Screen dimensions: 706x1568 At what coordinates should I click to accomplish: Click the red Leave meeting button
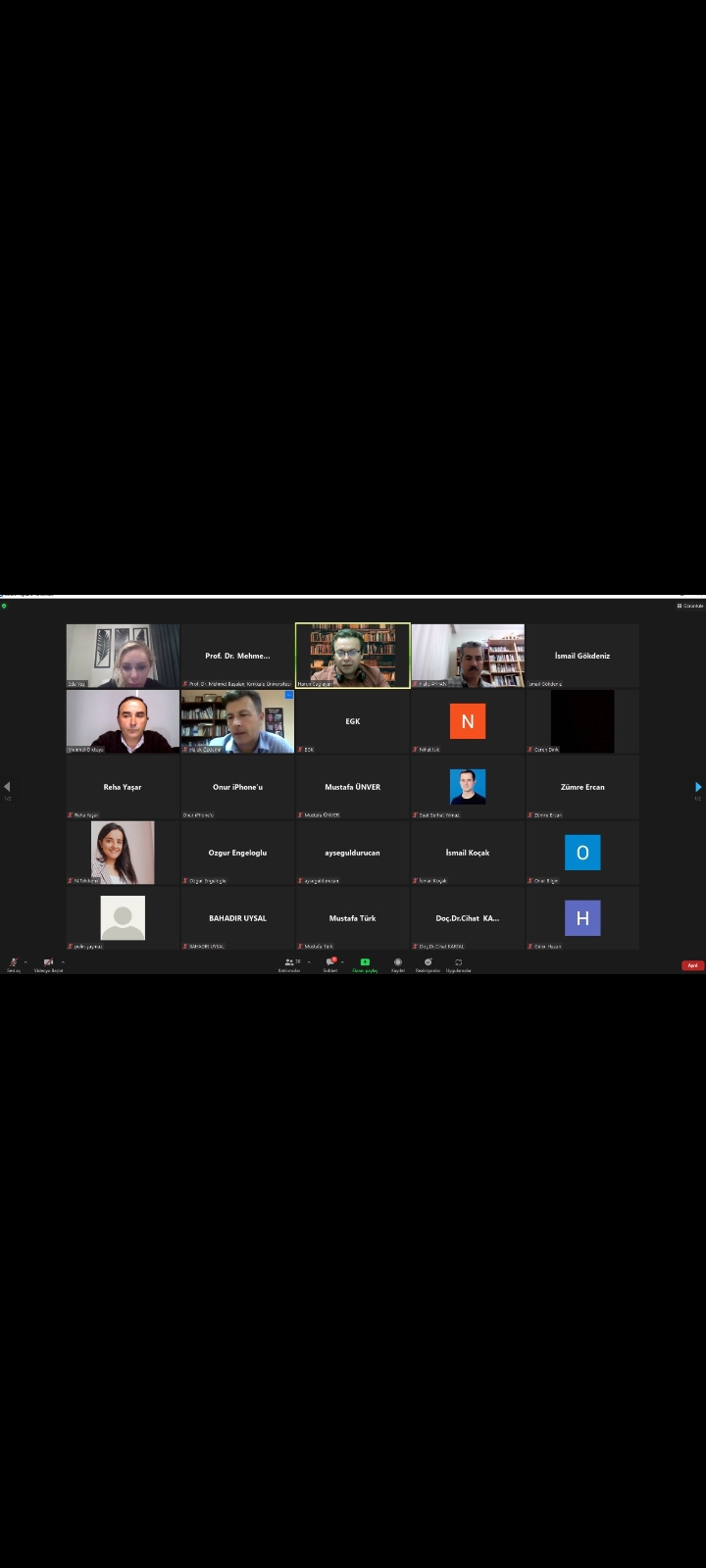[692, 965]
